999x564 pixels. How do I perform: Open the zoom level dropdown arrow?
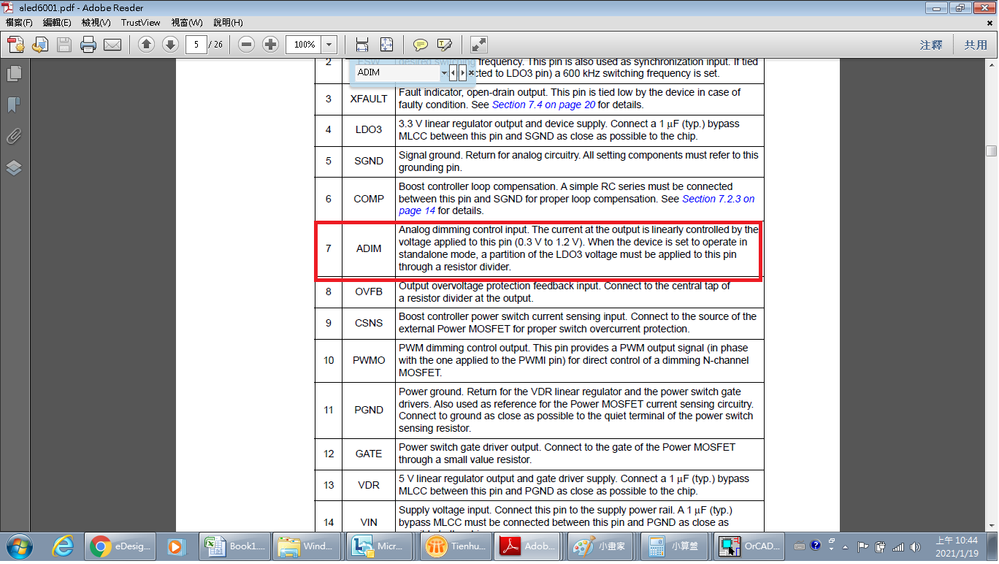pyautogui.click(x=329, y=45)
